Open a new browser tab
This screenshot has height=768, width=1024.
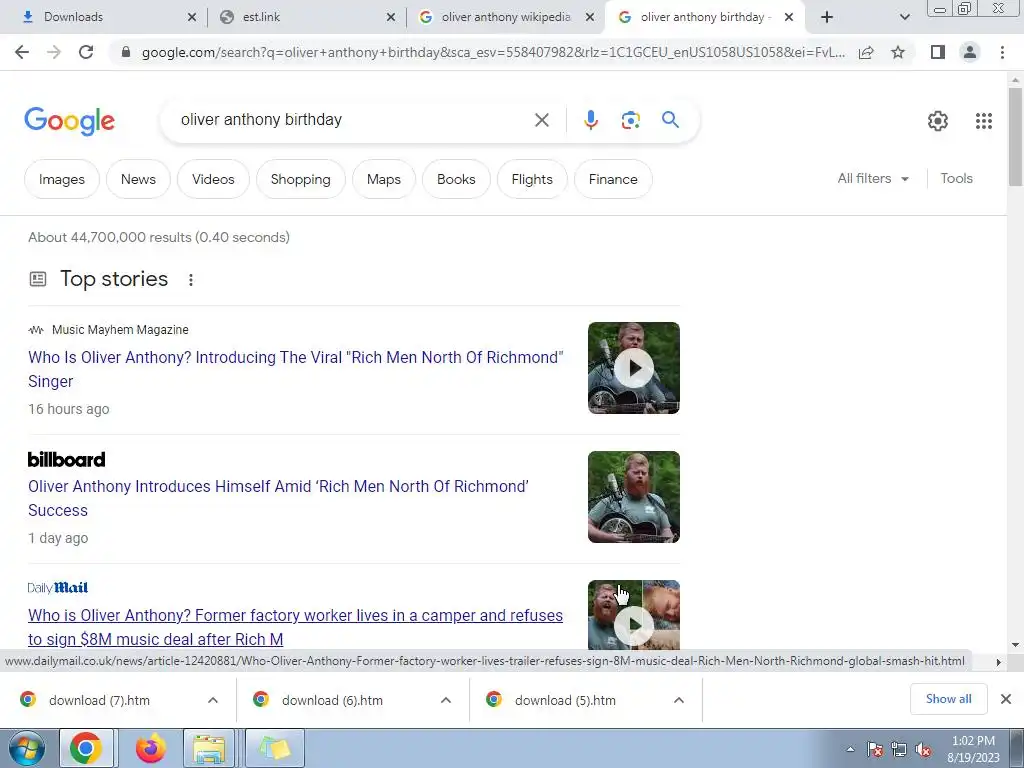pyautogui.click(x=827, y=17)
